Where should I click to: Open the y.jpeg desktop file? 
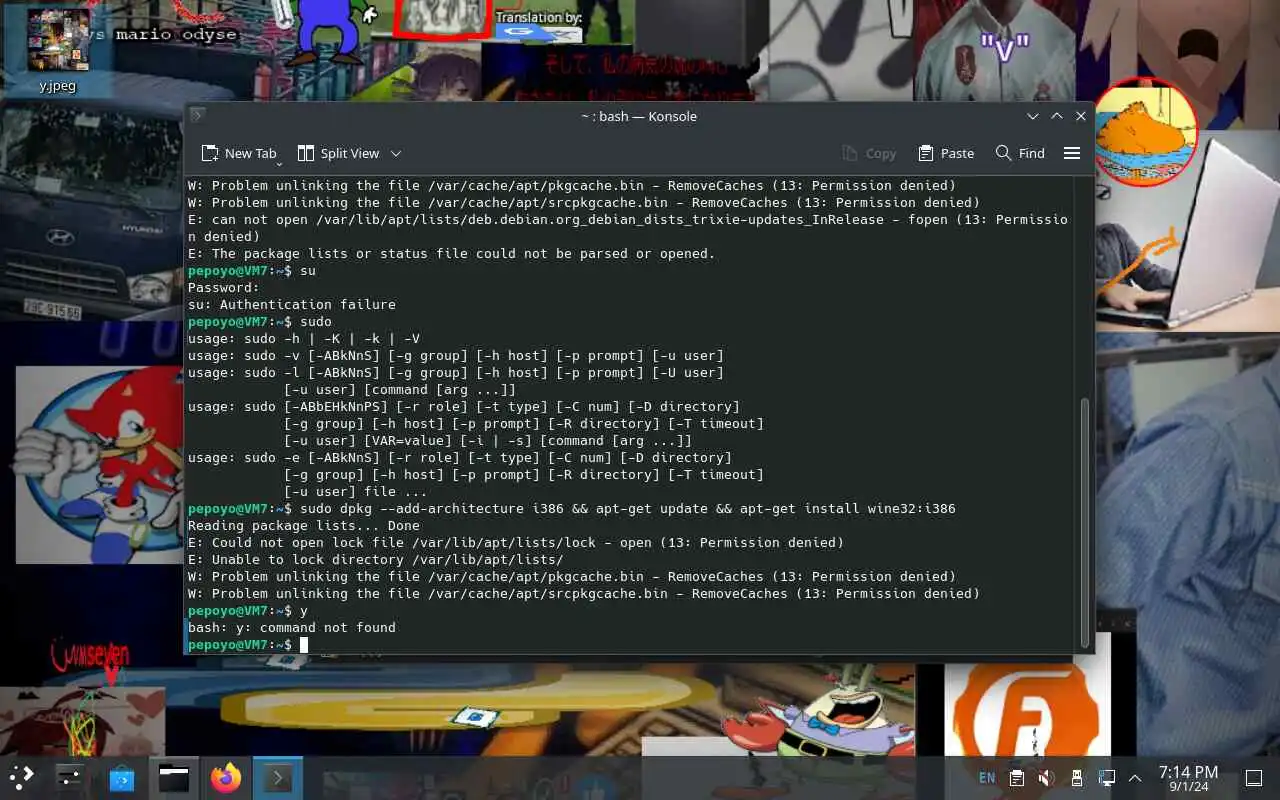[x=57, y=50]
